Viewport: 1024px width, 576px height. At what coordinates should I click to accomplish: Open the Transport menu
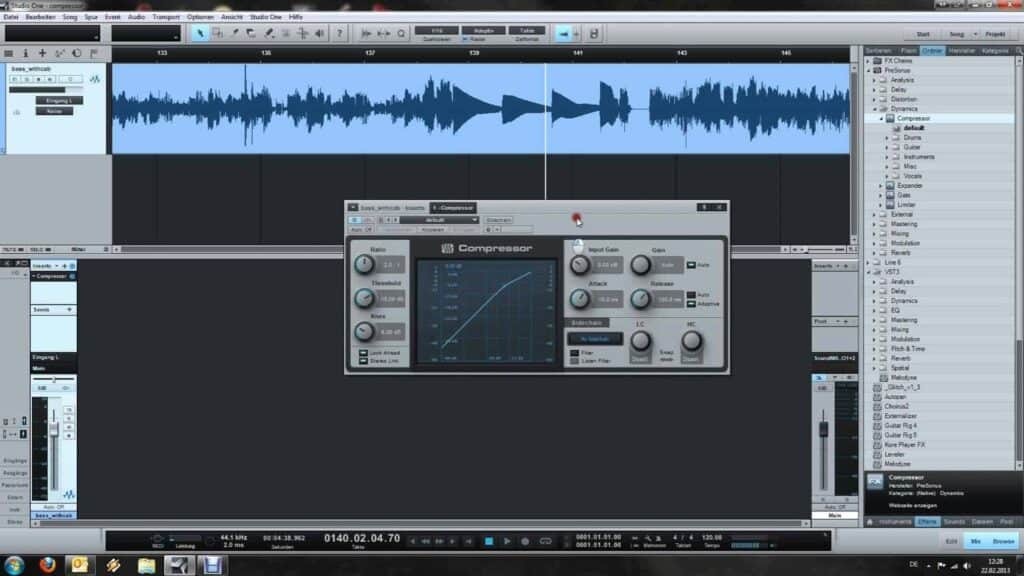[x=166, y=17]
